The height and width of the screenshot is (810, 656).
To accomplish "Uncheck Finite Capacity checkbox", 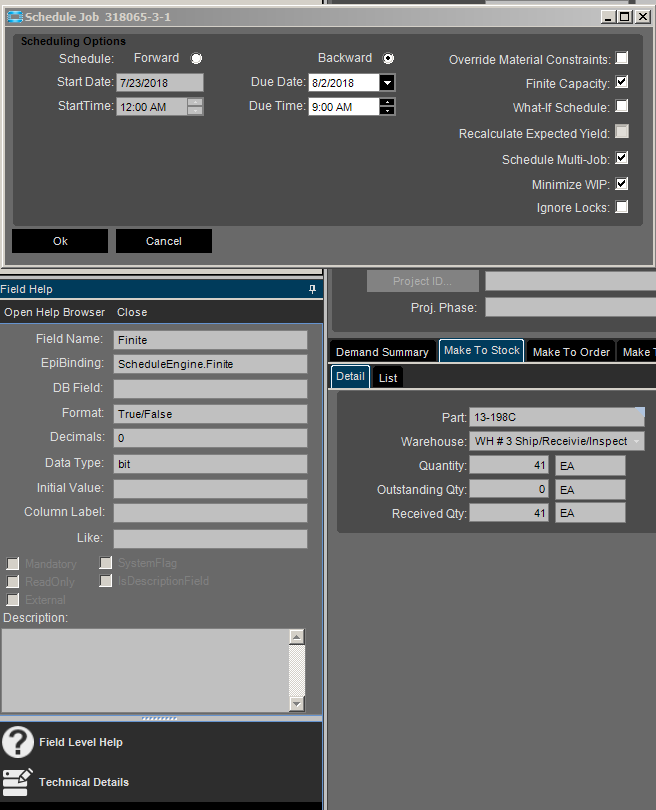I will (622, 82).
